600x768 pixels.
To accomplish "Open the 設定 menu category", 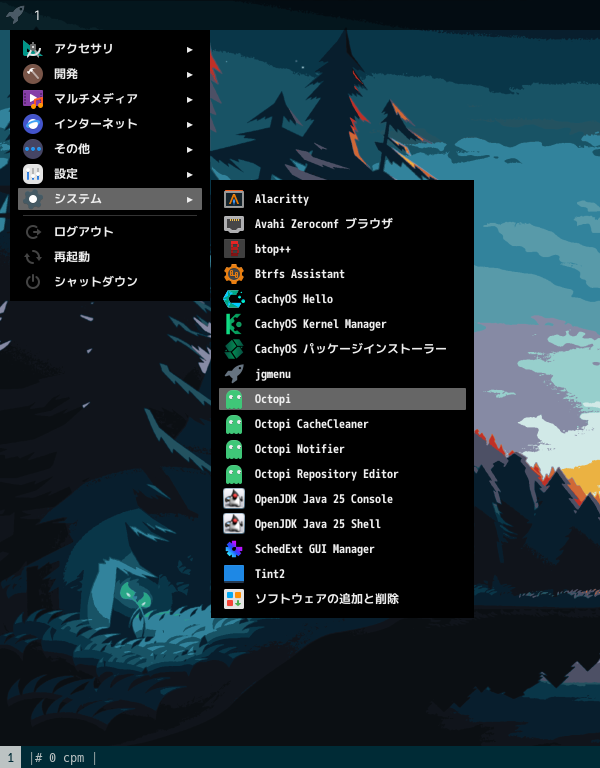I will tap(110, 174).
